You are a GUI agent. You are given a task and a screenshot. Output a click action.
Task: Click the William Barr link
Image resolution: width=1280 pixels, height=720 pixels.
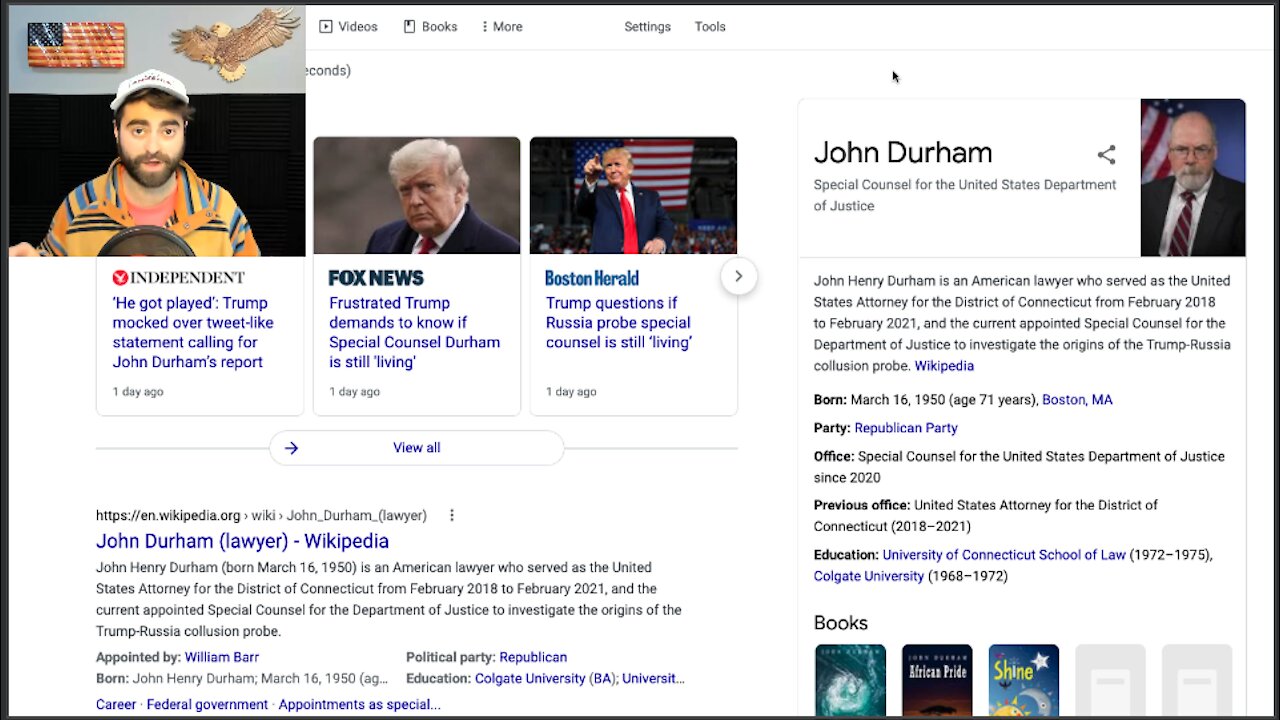click(221, 657)
